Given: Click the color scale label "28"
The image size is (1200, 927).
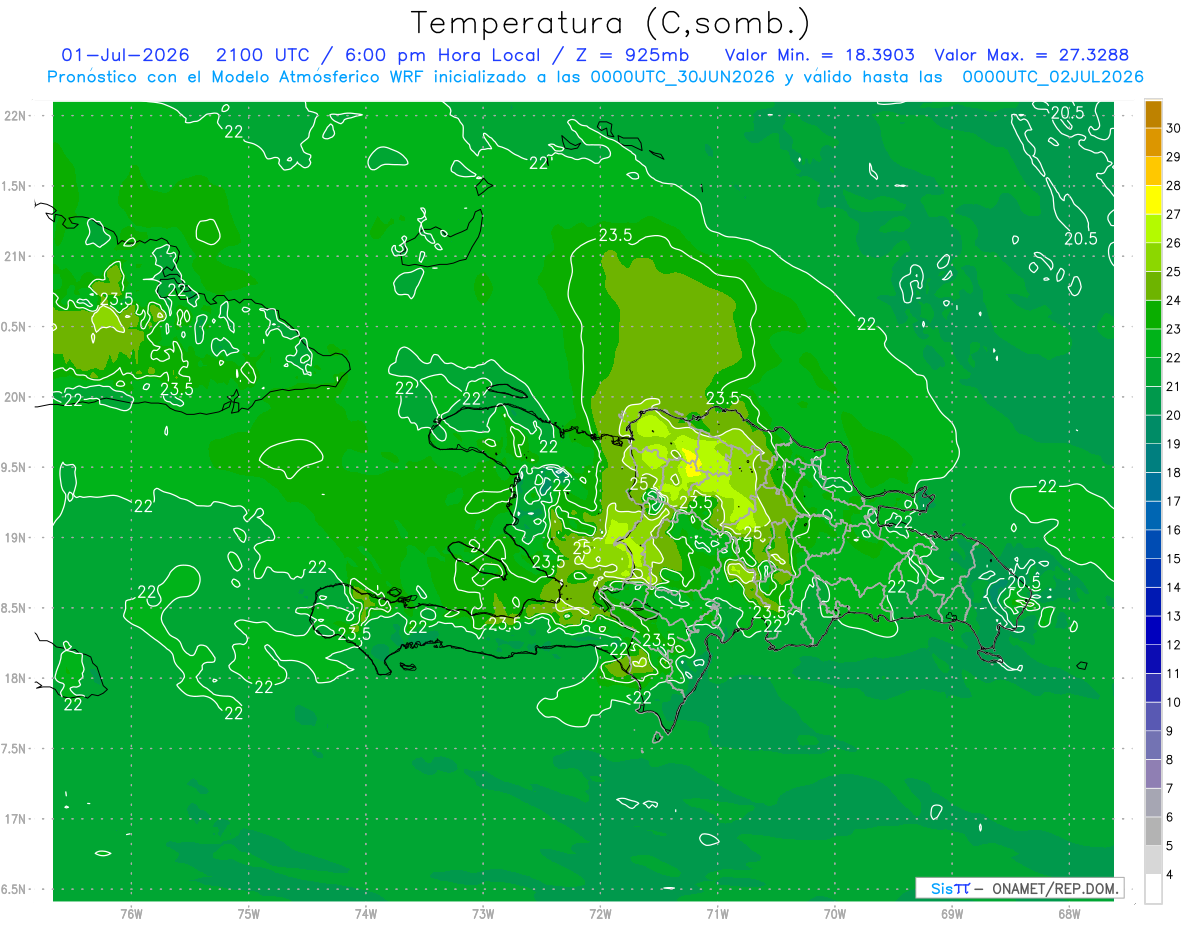Looking at the screenshot, I should (x=1174, y=185).
